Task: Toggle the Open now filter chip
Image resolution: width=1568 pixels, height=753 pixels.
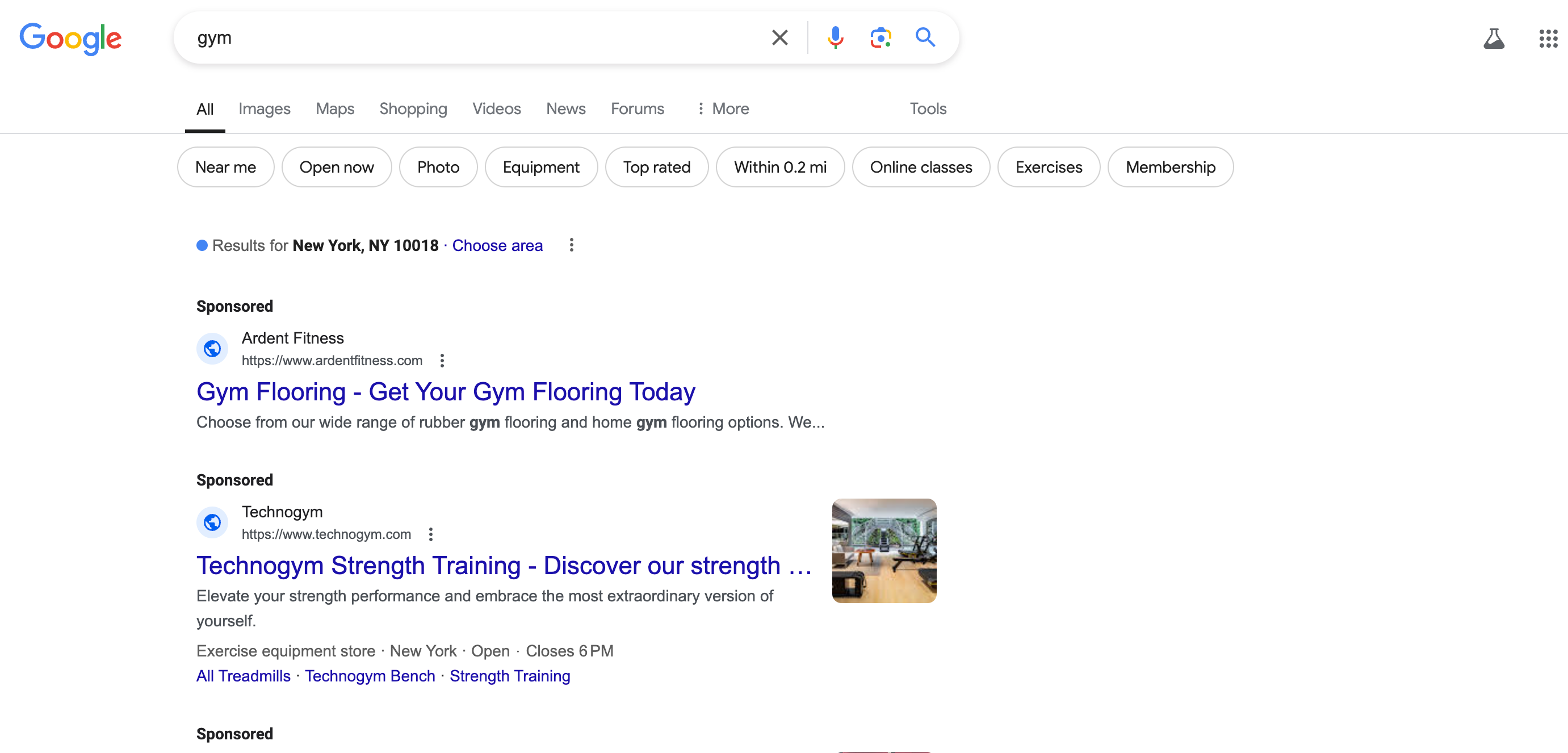Action: [336, 168]
